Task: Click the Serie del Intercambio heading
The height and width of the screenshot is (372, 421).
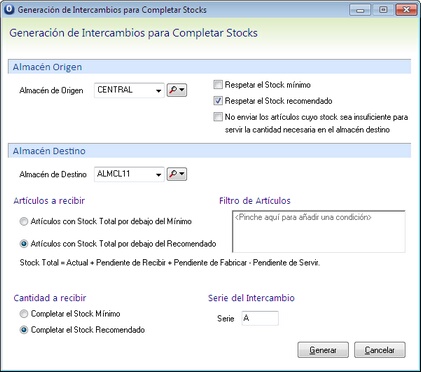Action: click(251, 298)
